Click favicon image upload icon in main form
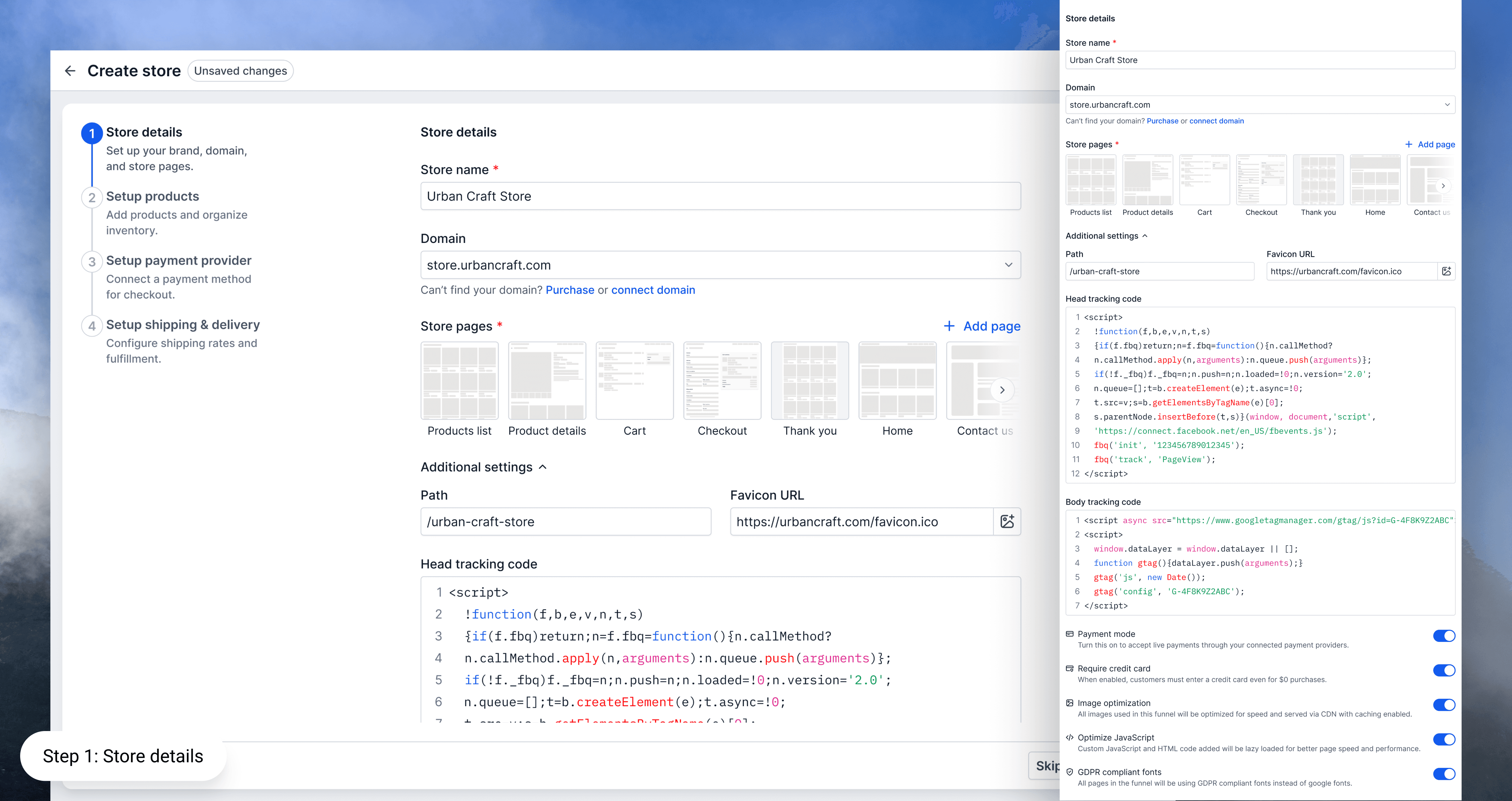The image size is (1512, 801). point(1007,522)
